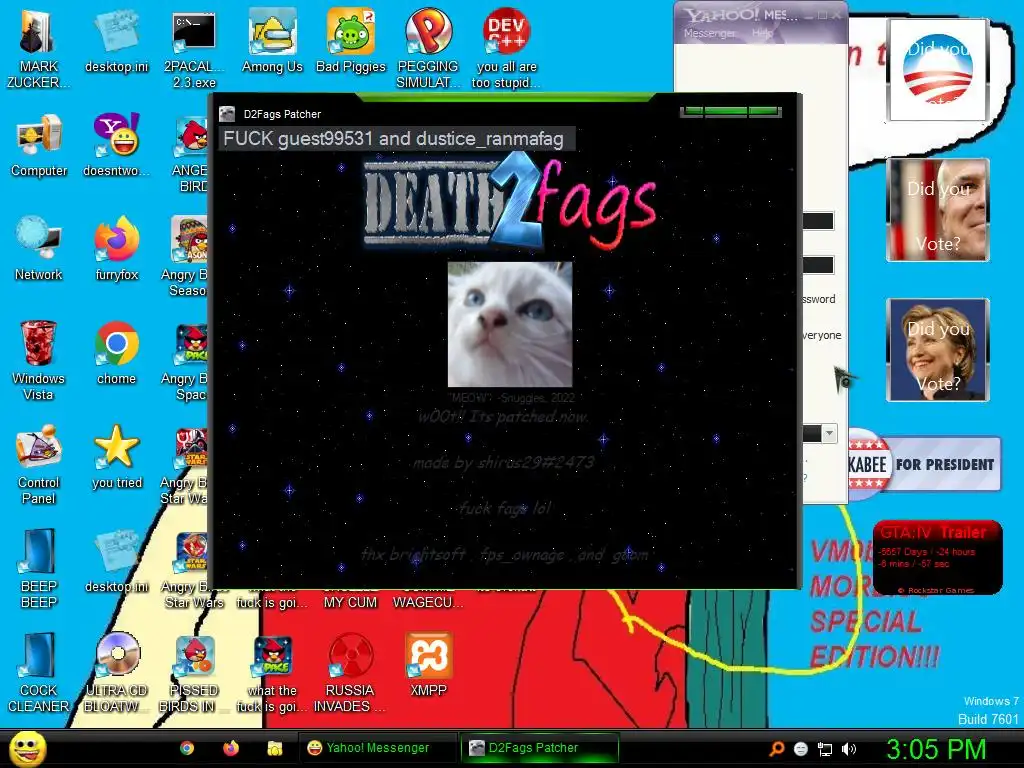
Task: Open the pinned folder icon on the taskbar
Action: [274, 748]
